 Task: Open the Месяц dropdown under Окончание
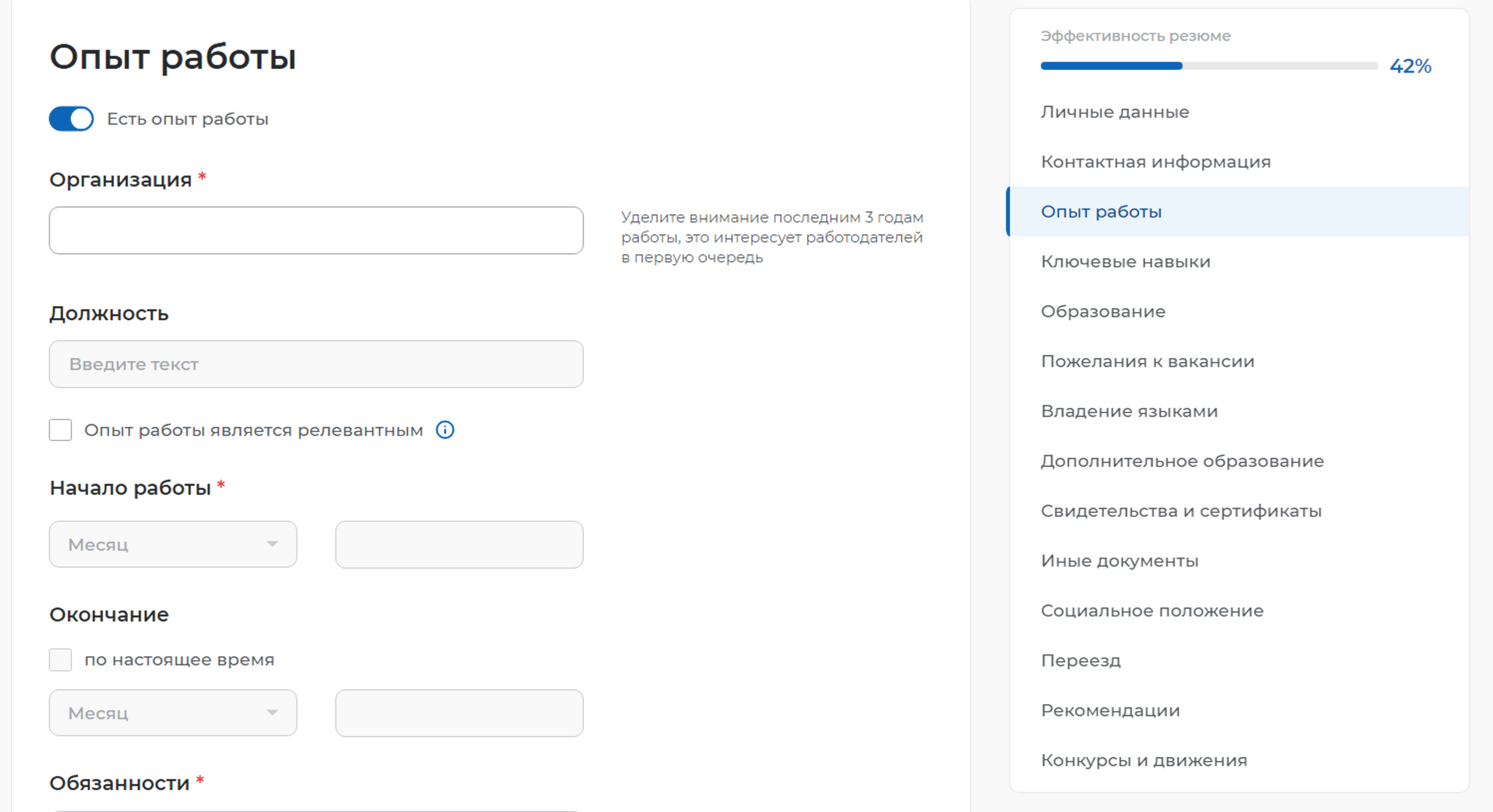(173, 713)
